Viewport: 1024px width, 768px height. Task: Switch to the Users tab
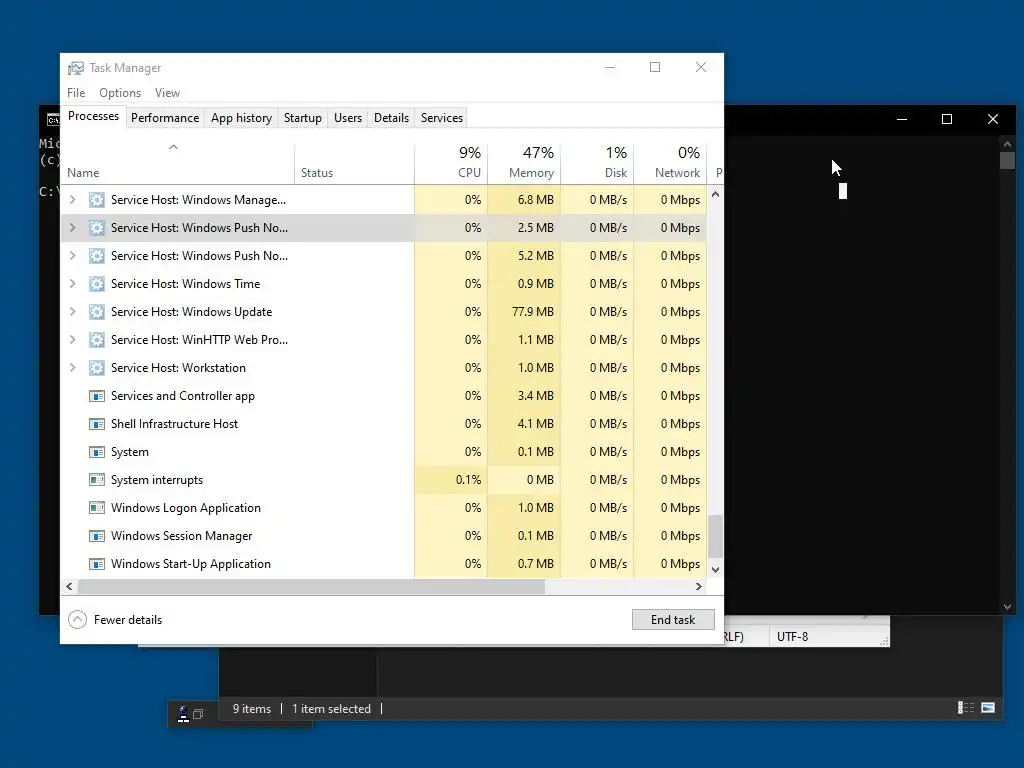(347, 118)
